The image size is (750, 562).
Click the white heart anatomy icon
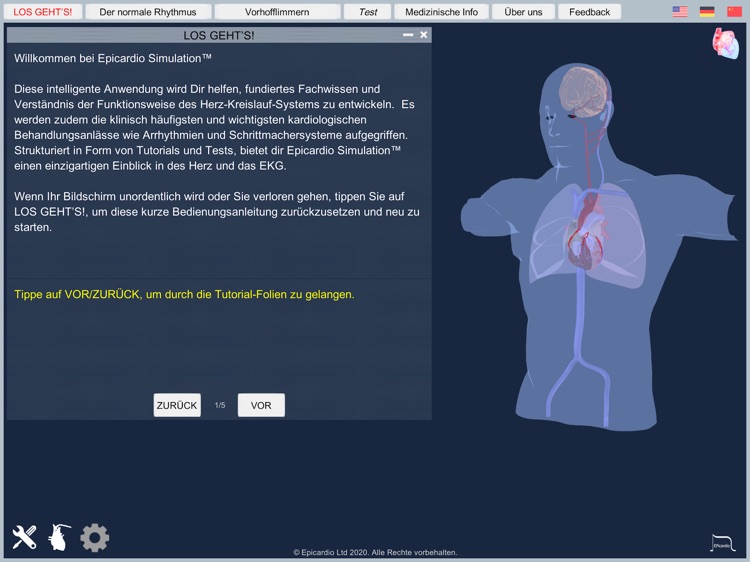coord(59,537)
